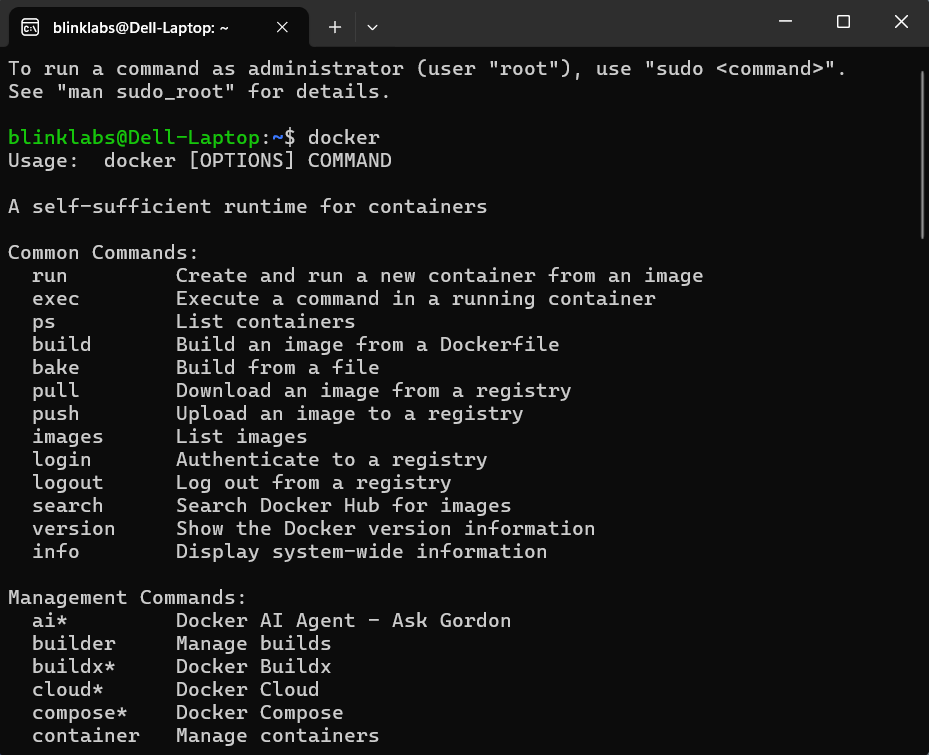Click the 'cloud*' Docker Cloud entry
Screen dimensions: 929x755
click(66, 689)
